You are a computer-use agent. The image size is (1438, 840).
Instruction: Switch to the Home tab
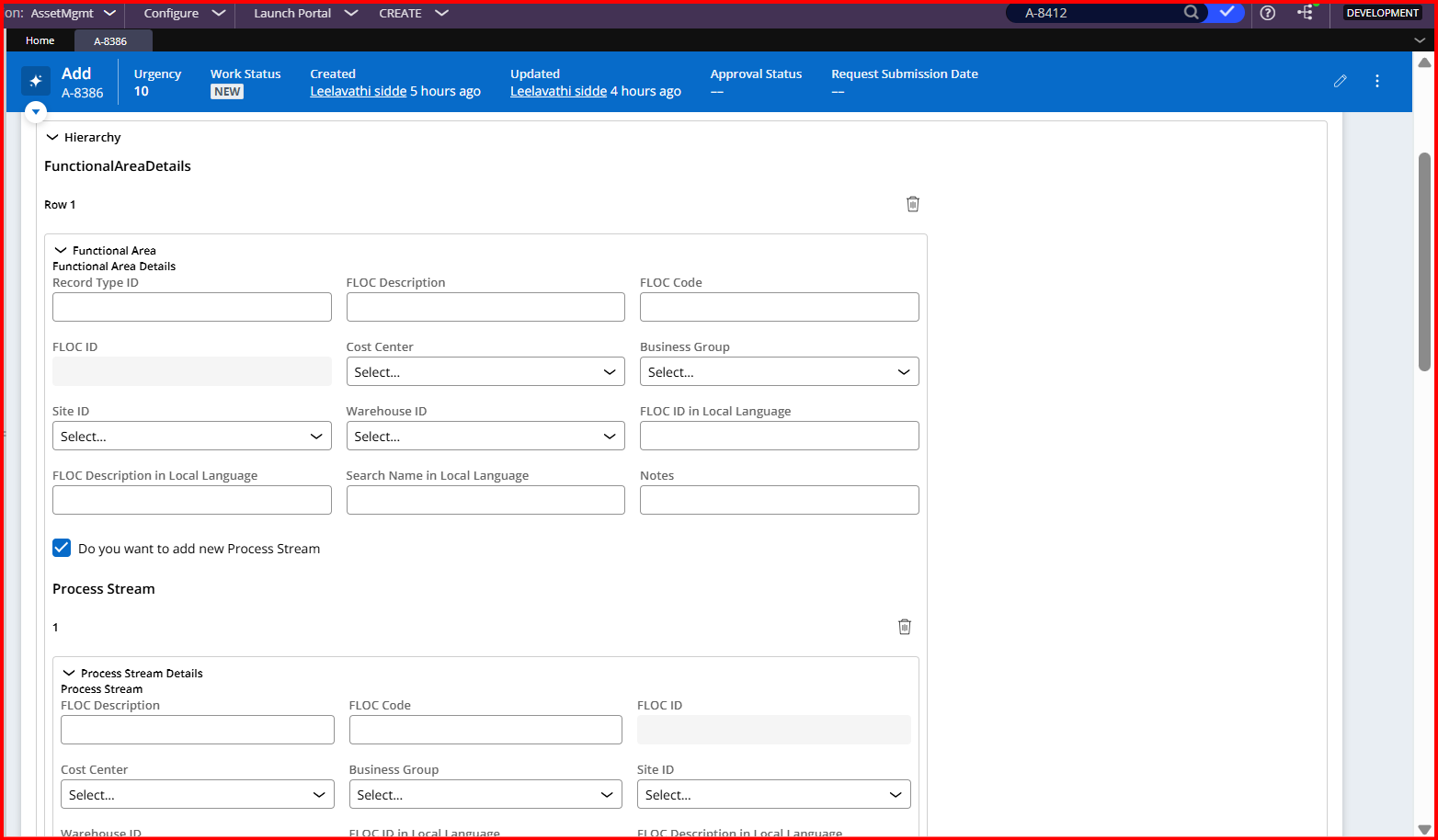click(x=40, y=40)
